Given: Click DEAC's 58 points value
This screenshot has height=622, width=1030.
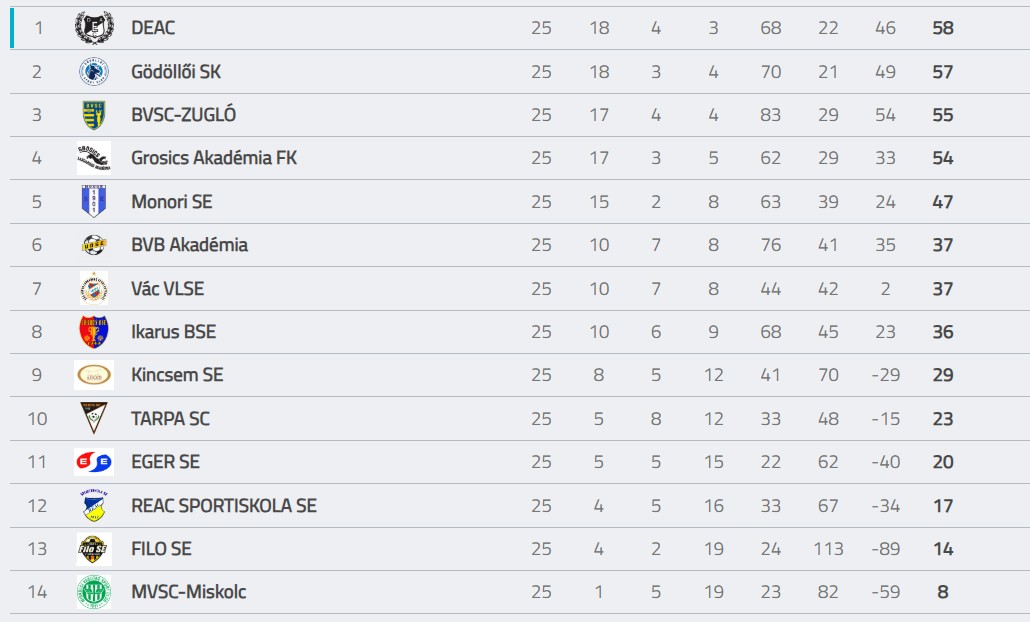Looking at the screenshot, I should [942, 28].
